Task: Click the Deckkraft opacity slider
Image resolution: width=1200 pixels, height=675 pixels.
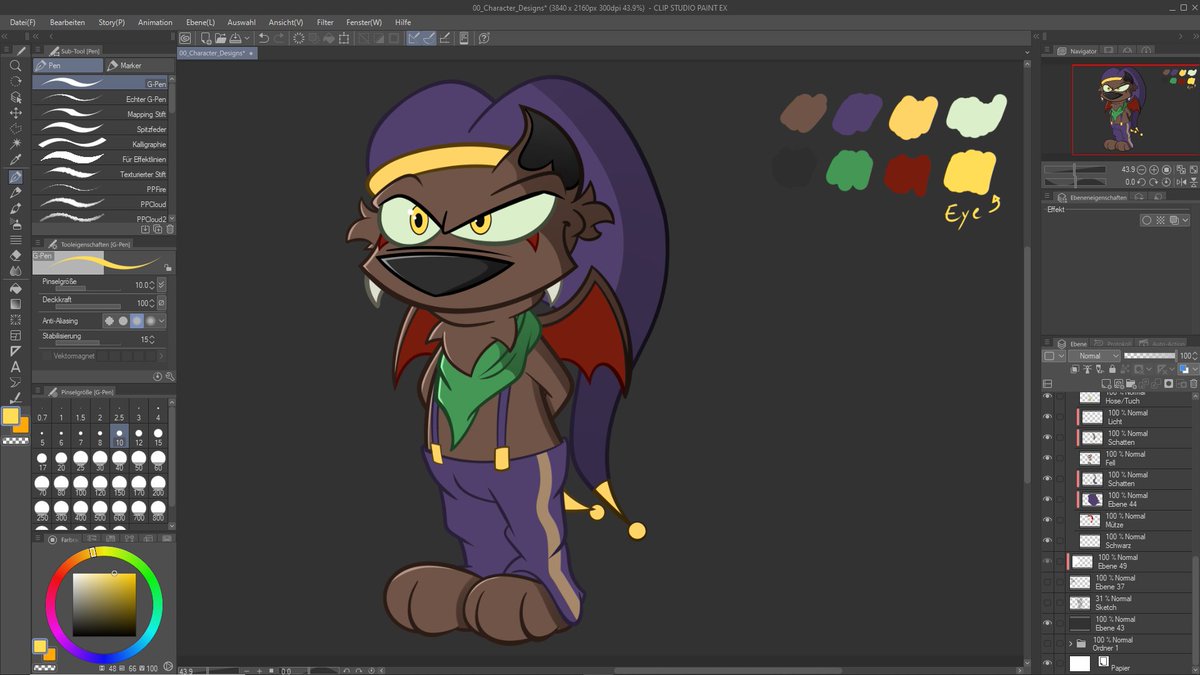Action: pyautogui.click(x=87, y=307)
